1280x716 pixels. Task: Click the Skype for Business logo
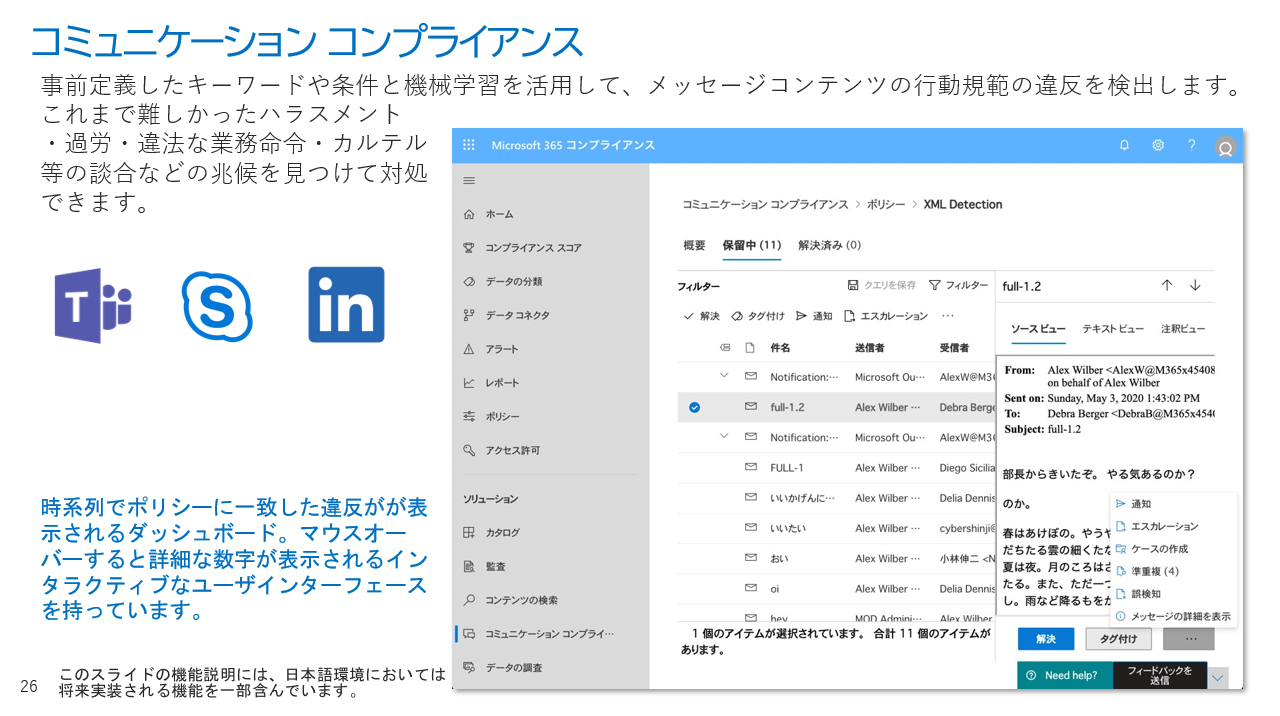point(217,306)
